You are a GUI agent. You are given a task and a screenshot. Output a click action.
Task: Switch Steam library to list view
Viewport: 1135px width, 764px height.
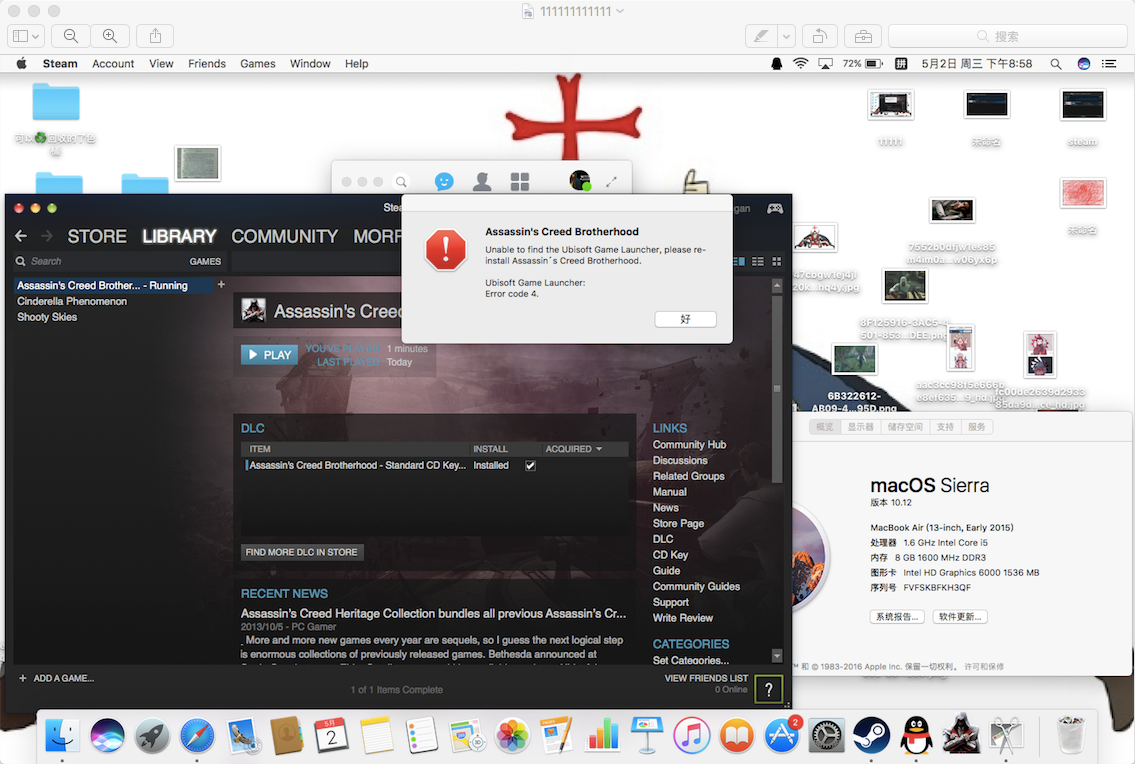point(758,261)
